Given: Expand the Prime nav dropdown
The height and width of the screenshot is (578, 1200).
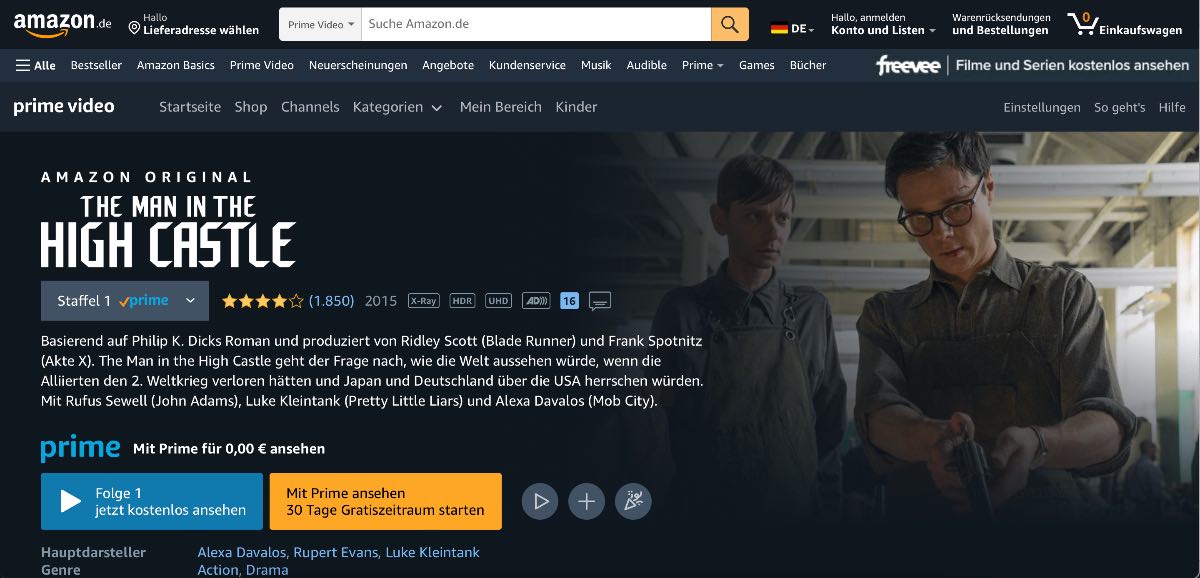Looking at the screenshot, I should (x=703, y=65).
